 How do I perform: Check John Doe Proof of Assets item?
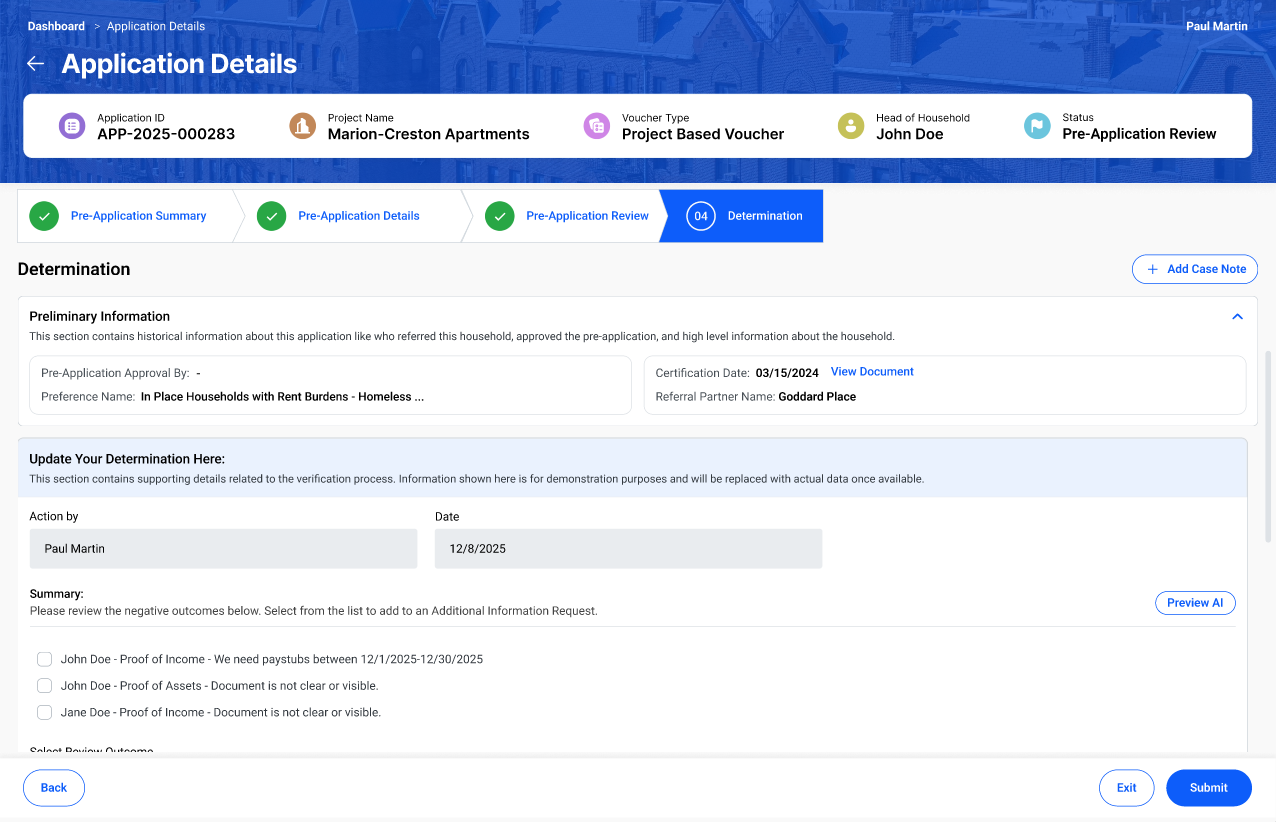click(x=45, y=686)
